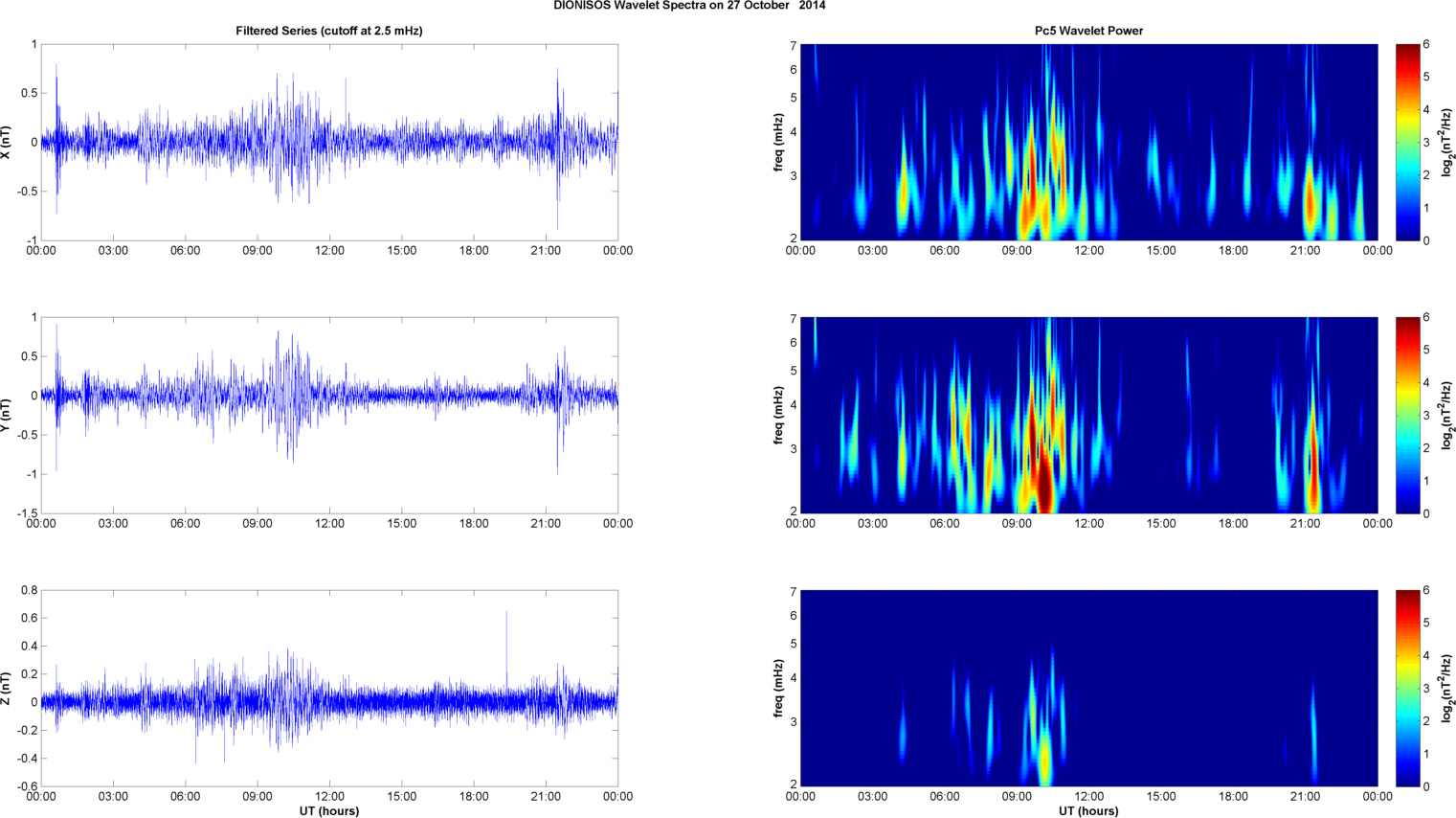Select "UT (hours)" label under the Z spectrogram

[1088, 810]
